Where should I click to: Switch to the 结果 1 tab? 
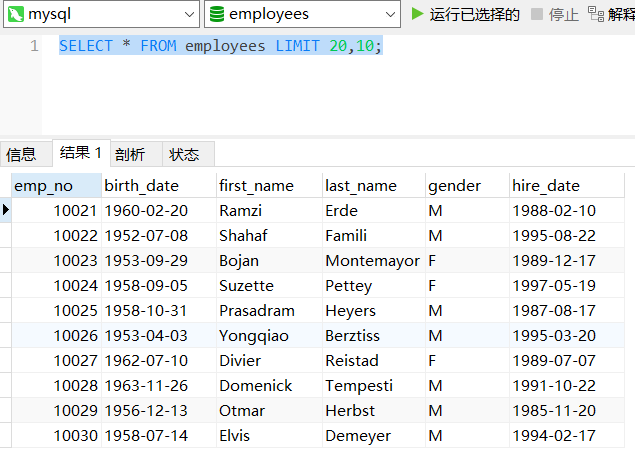(x=81, y=153)
